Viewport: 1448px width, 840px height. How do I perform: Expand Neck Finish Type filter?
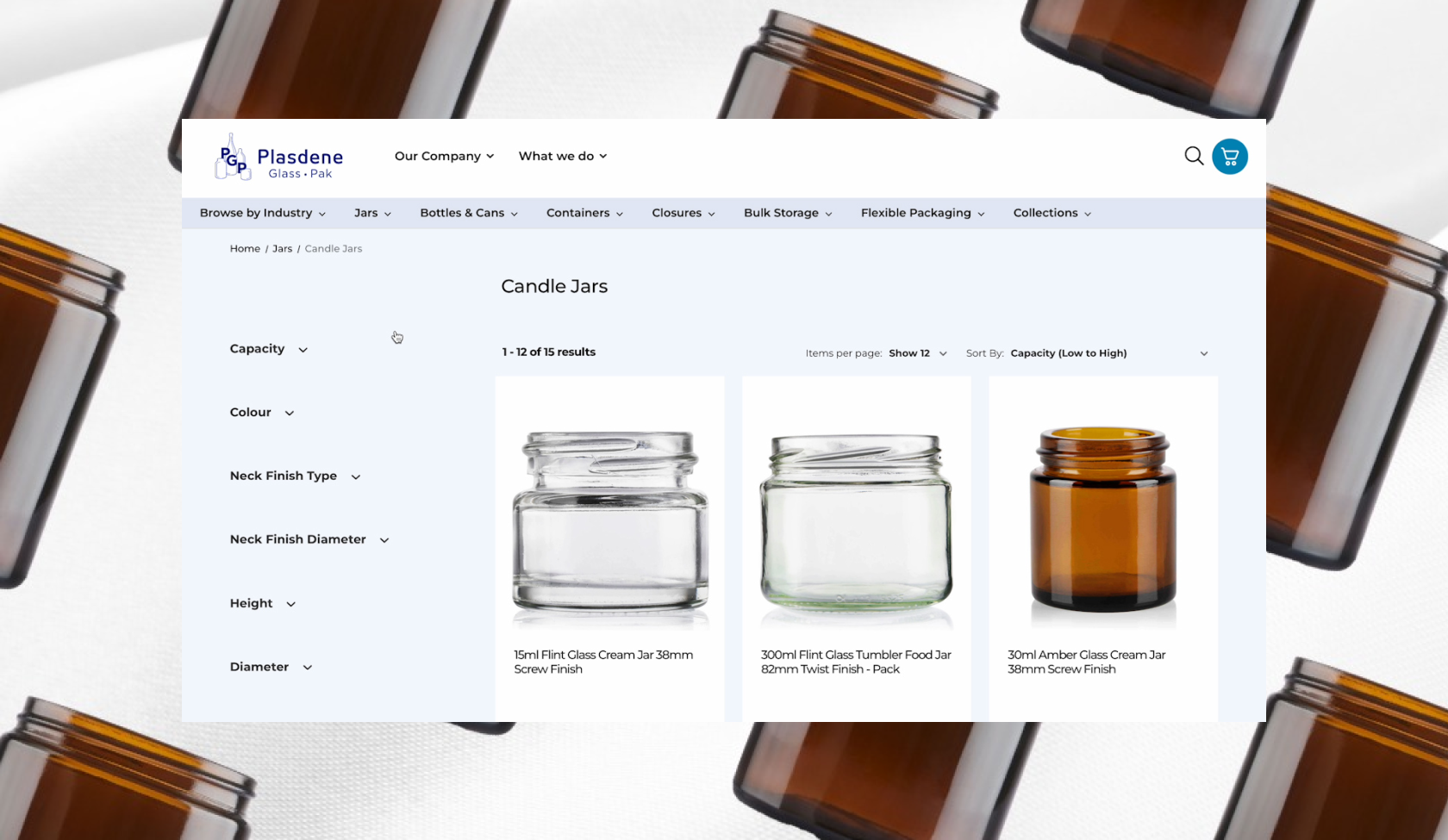294,476
